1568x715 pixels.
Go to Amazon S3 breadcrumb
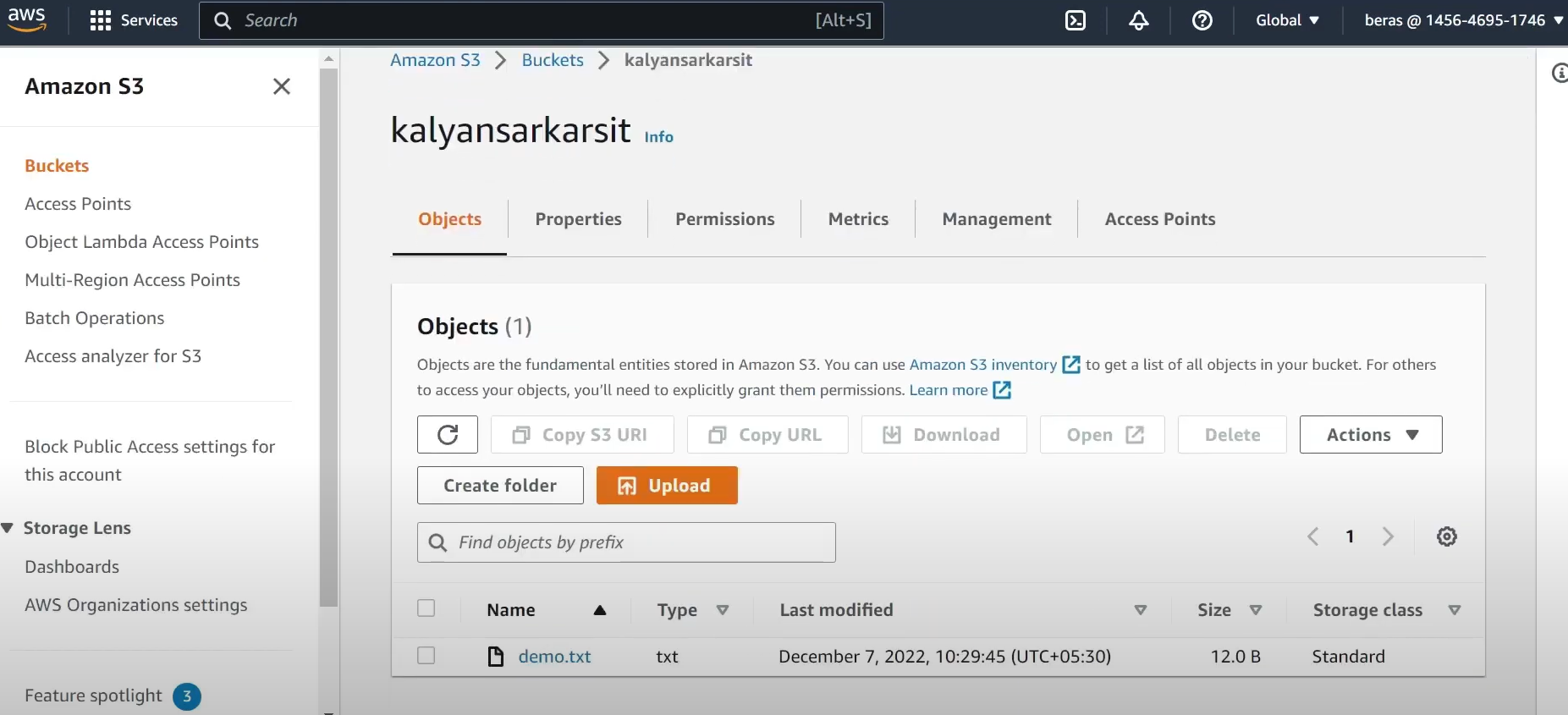pyautogui.click(x=435, y=60)
